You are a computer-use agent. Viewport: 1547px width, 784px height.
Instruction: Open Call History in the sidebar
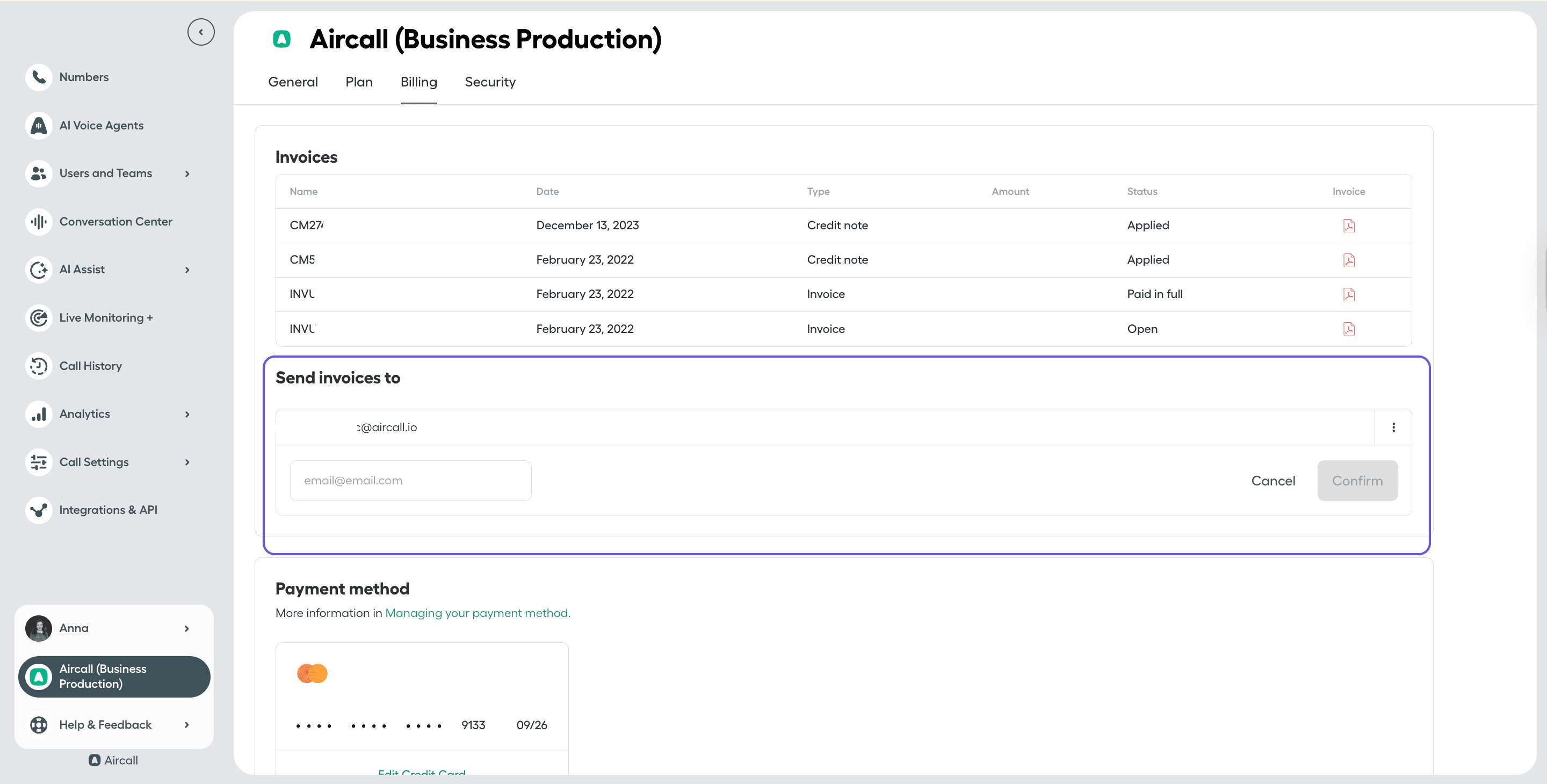coord(90,366)
